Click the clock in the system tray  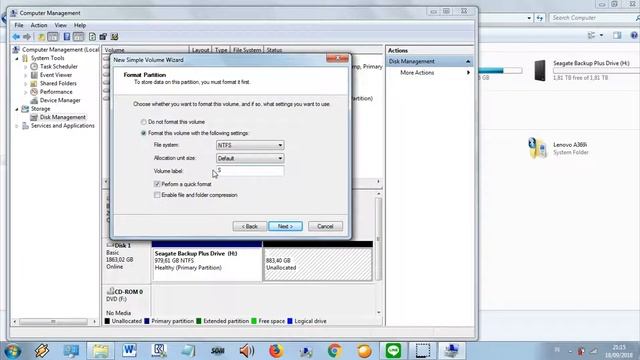point(619,351)
